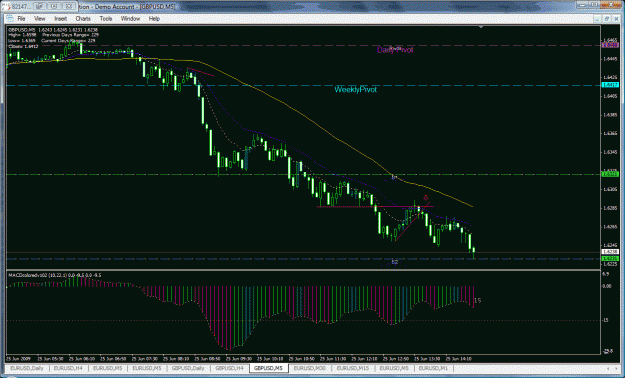Viewport: 625px width, 378px height.
Task: Click the red arrow marker on chart
Action: pyautogui.click(x=426, y=197)
